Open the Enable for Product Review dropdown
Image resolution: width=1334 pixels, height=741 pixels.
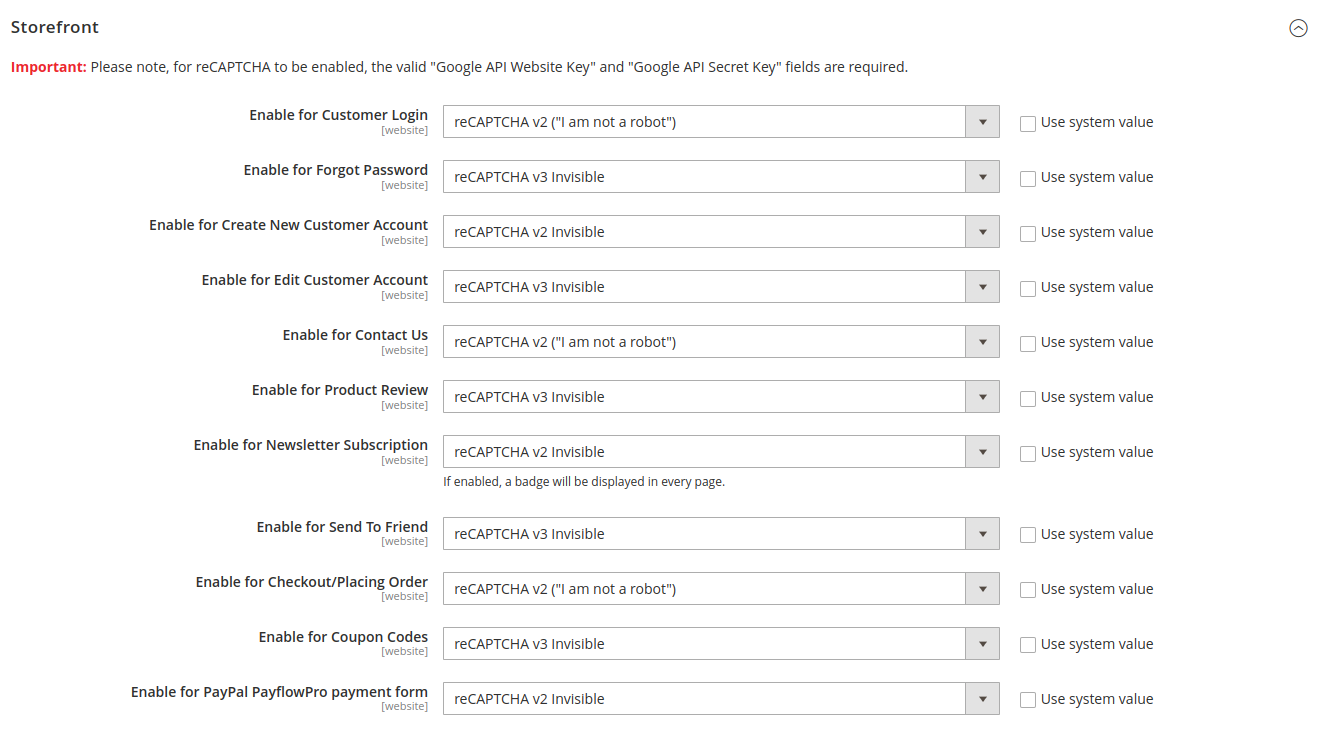pos(721,397)
